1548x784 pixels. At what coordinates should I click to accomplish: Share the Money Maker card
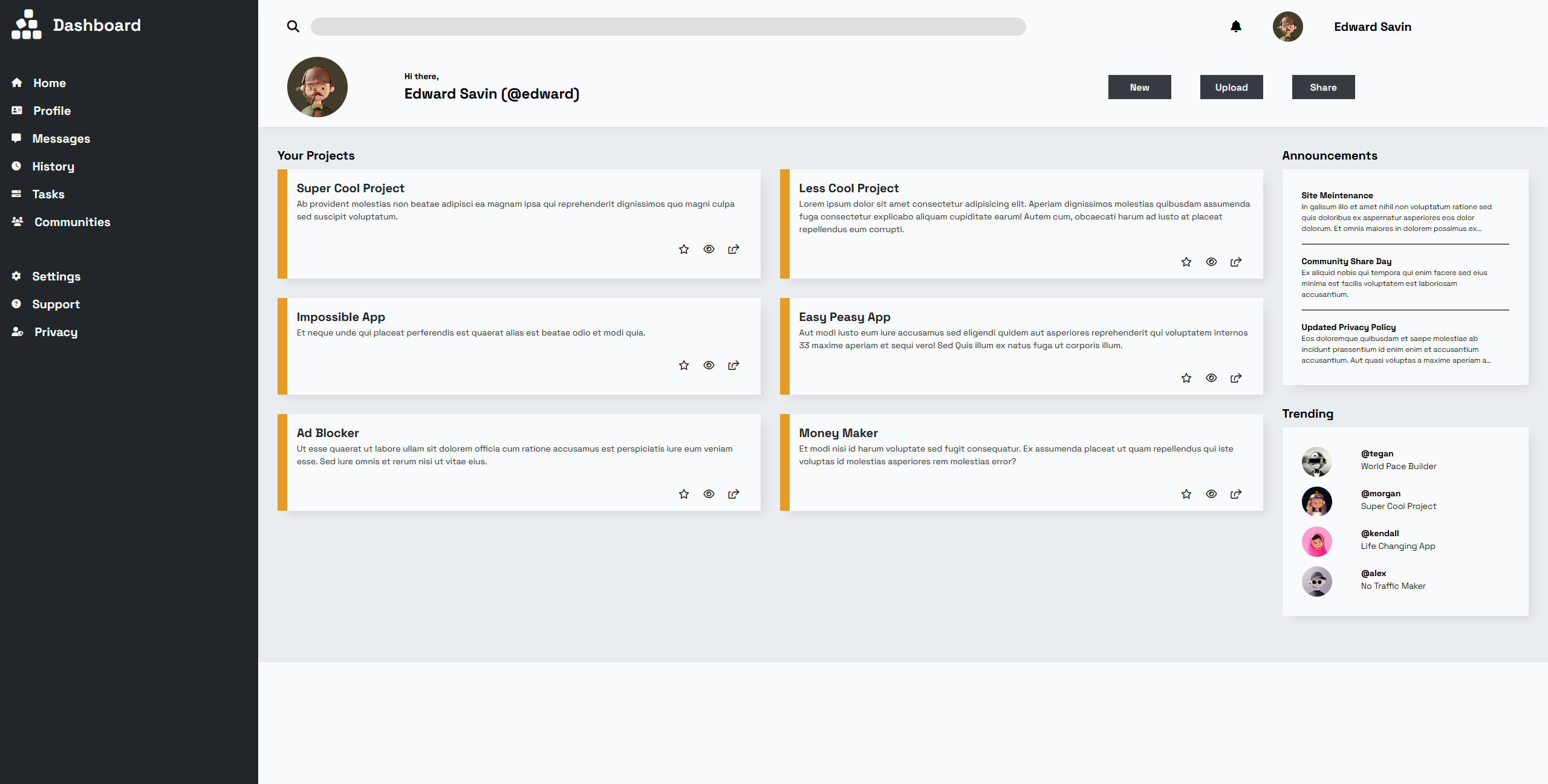coord(1236,494)
